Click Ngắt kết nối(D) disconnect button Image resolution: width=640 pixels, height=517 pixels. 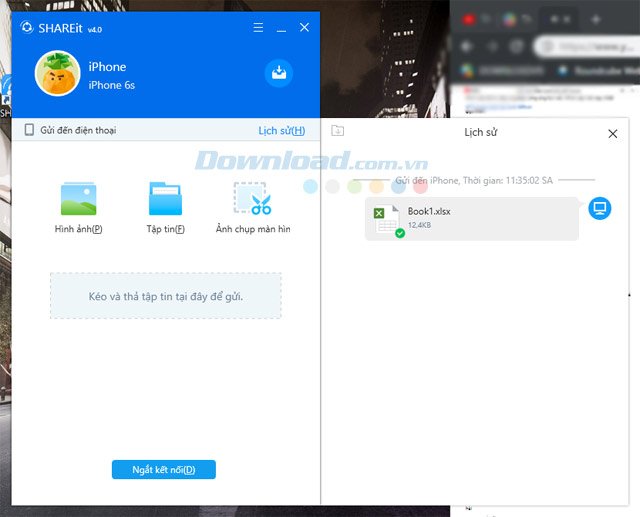164,470
